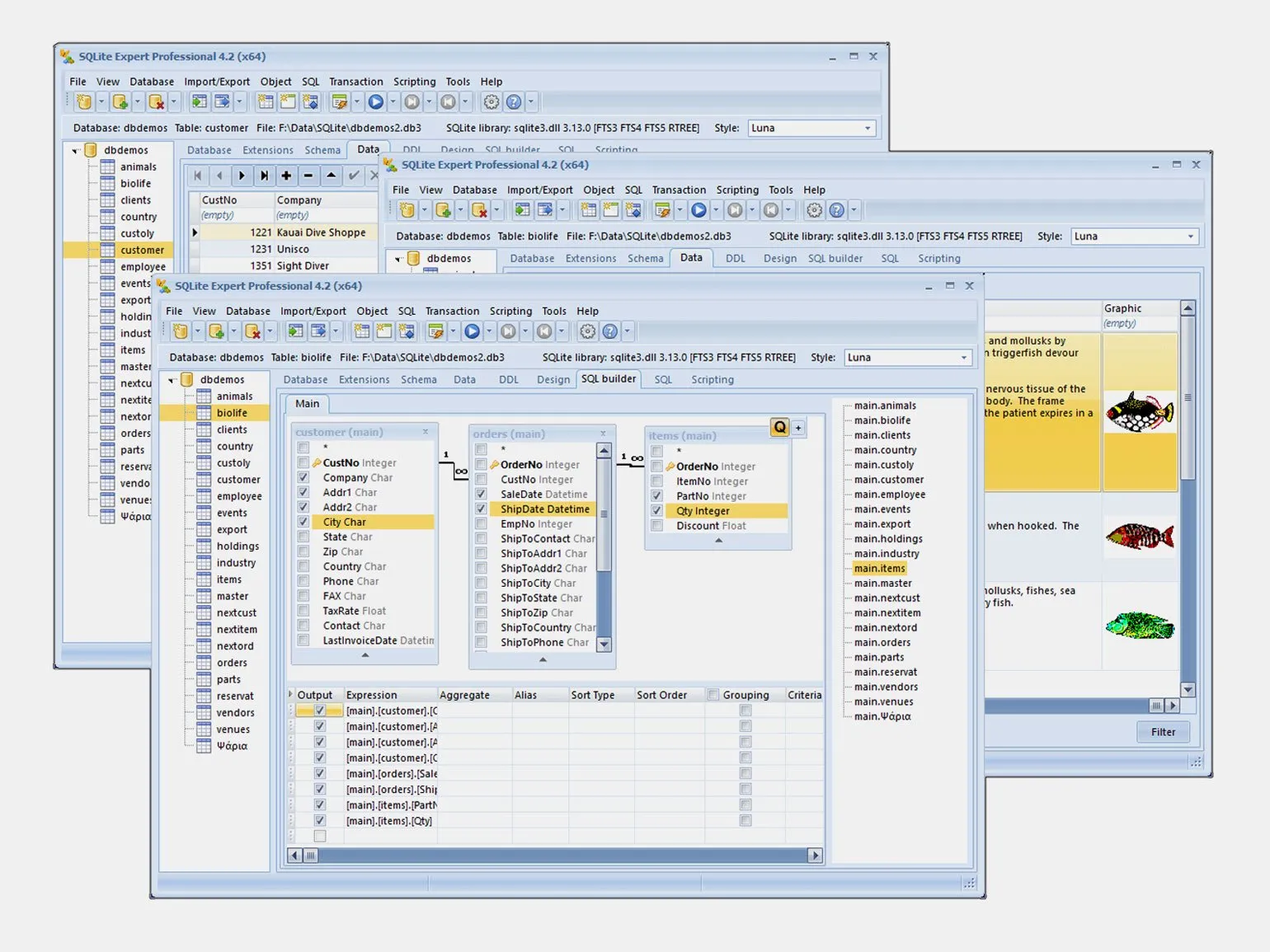Click the blue Execute SQL play icon in the SQL builder window toolbar
The width and height of the screenshot is (1270, 952).
point(472,331)
